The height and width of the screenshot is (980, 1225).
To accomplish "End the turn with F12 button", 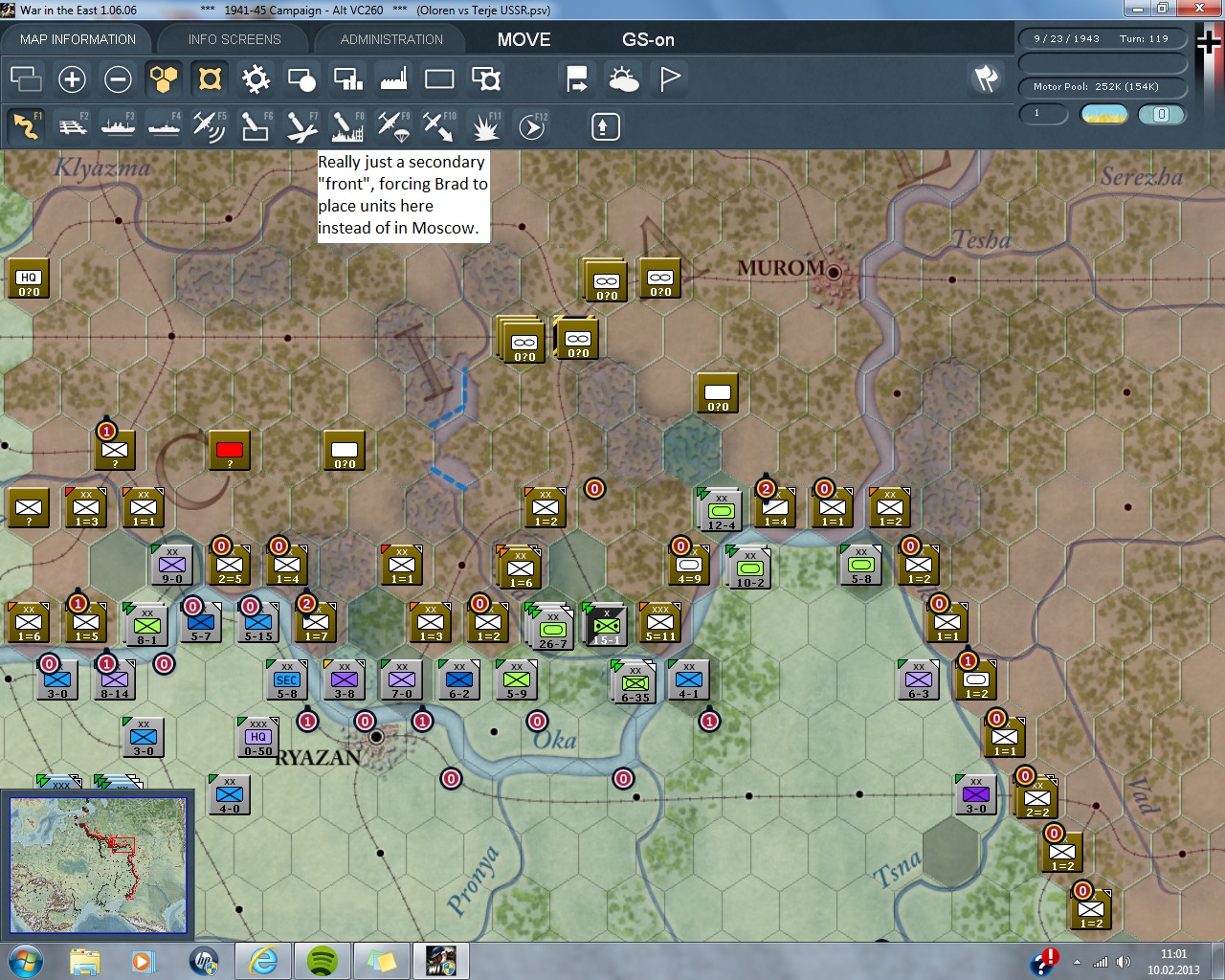I will click(x=531, y=126).
